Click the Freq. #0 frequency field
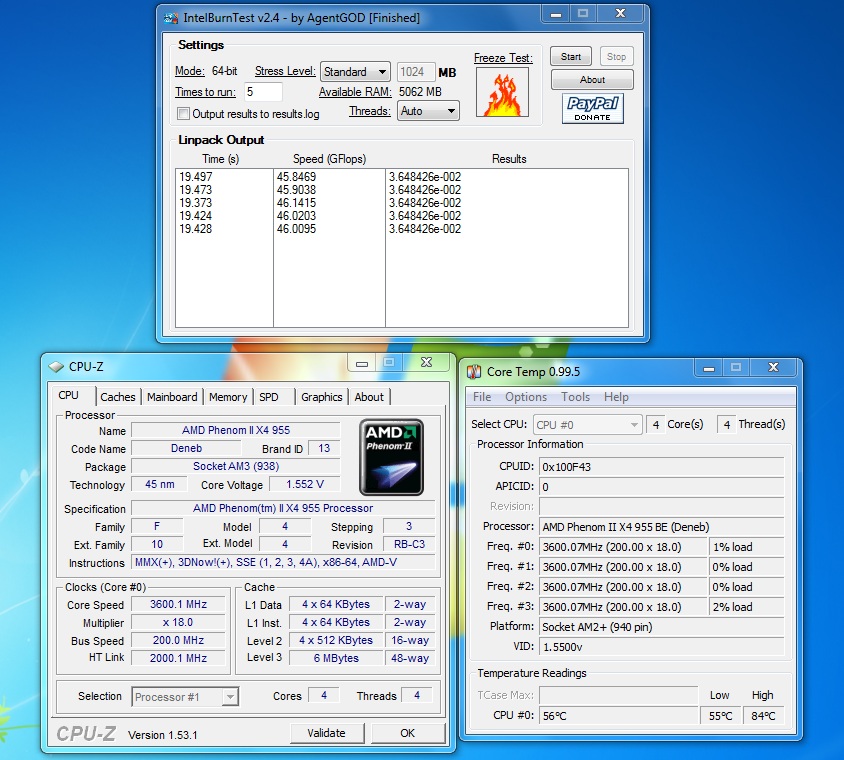The image size is (844, 760). [x=623, y=547]
